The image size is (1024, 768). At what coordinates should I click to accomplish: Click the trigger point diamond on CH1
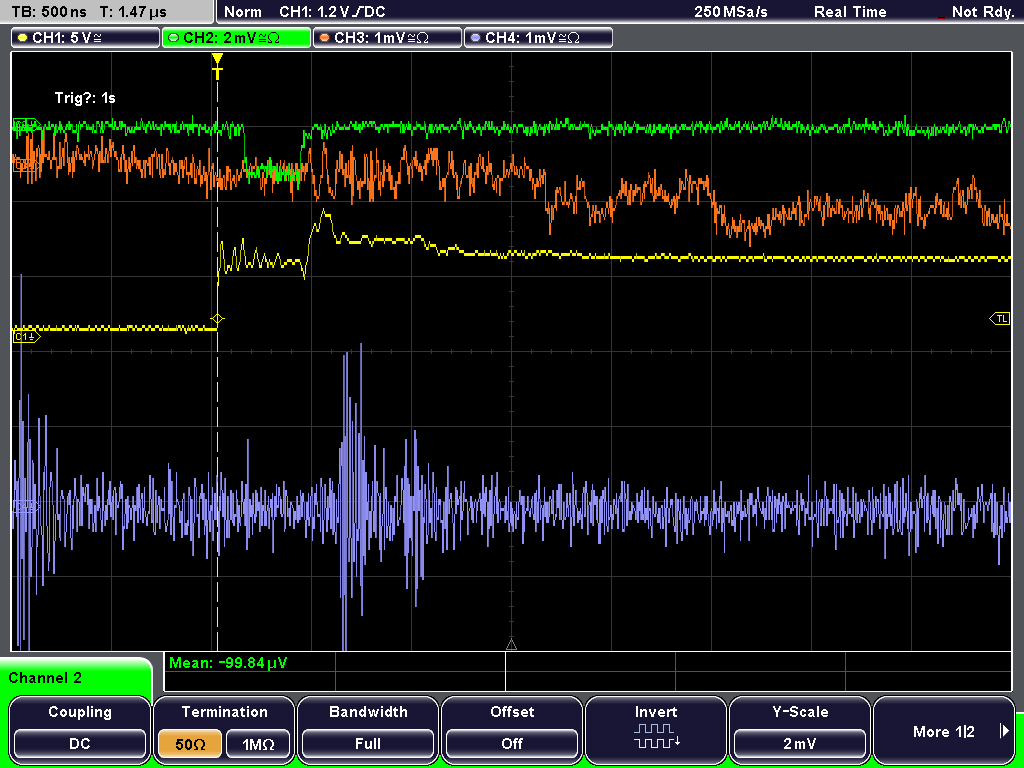tap(217, 319)
